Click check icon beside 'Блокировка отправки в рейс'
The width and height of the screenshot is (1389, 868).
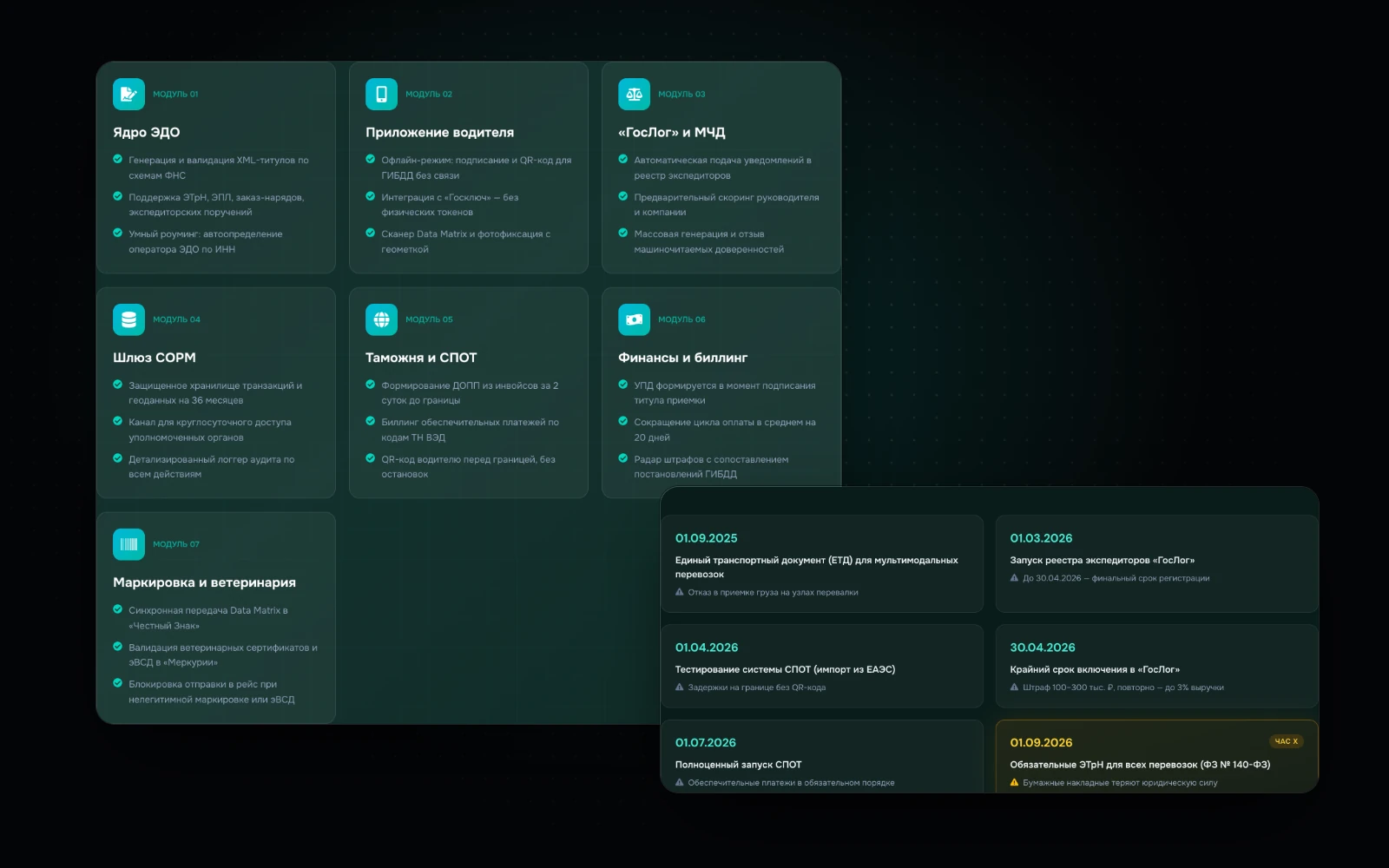pyautogui.click(x=117, y=683)
